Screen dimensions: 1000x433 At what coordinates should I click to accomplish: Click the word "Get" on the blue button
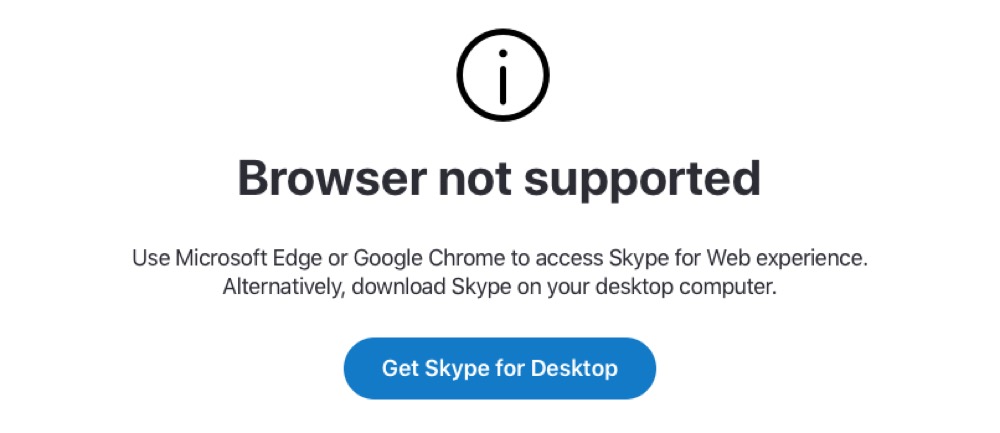(x=399, y=368)
